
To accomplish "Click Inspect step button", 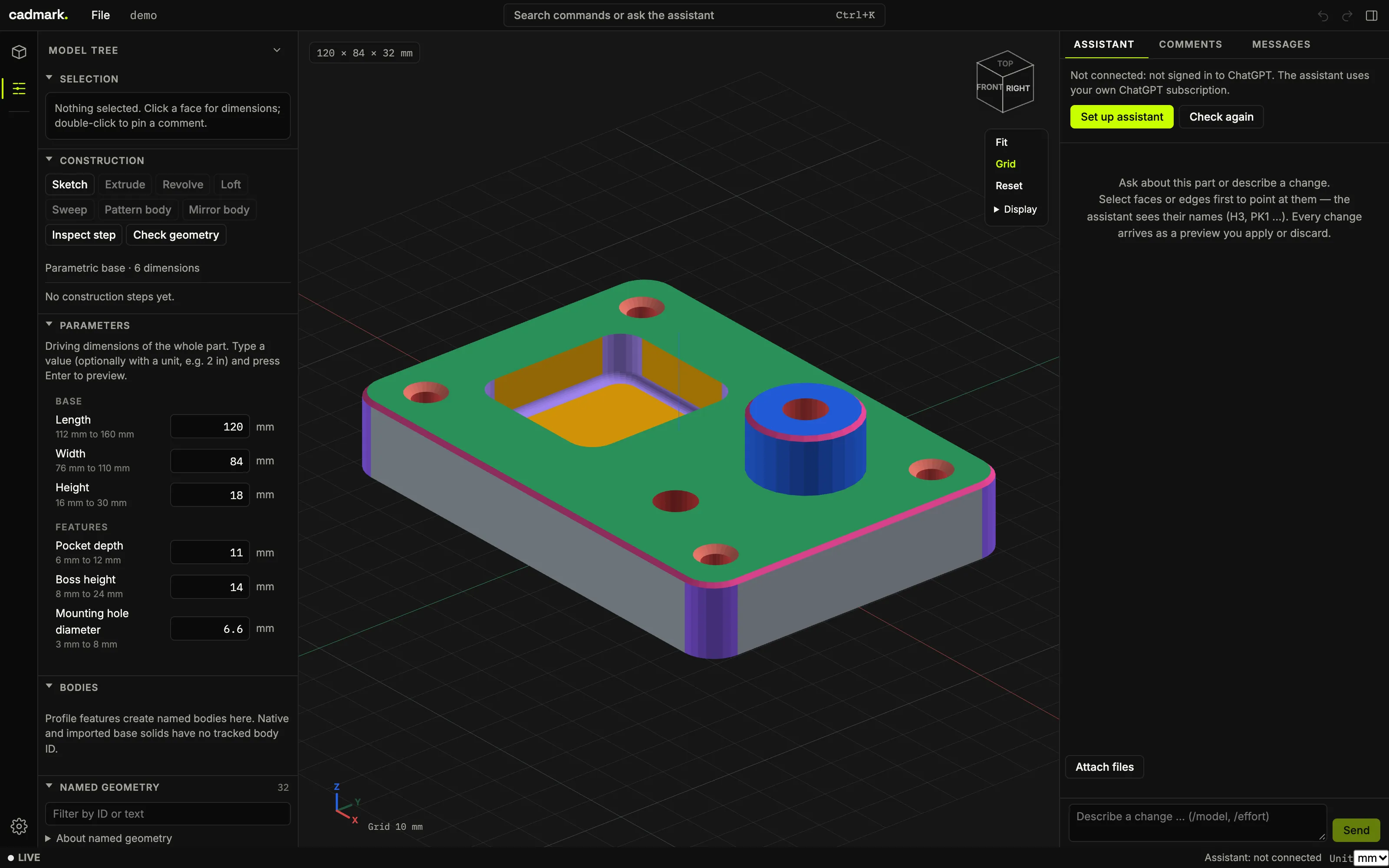I will tap(84, 235).
